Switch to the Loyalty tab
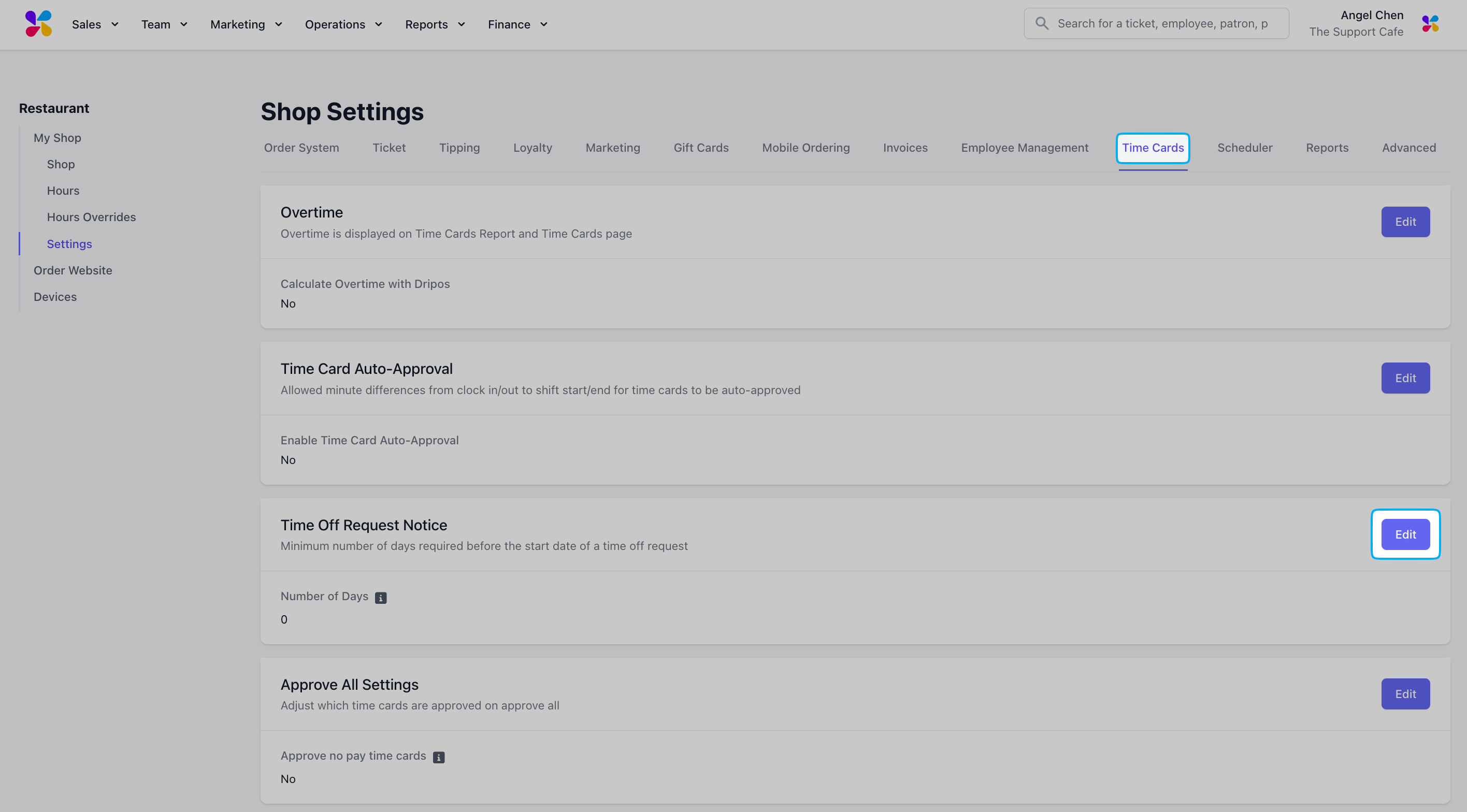 pos(533,148)
